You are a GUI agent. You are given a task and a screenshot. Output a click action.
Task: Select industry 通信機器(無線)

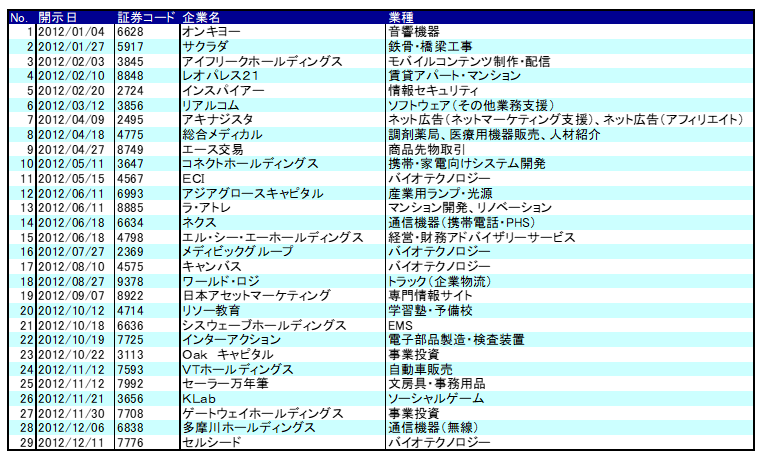click(x=433, y=428)
